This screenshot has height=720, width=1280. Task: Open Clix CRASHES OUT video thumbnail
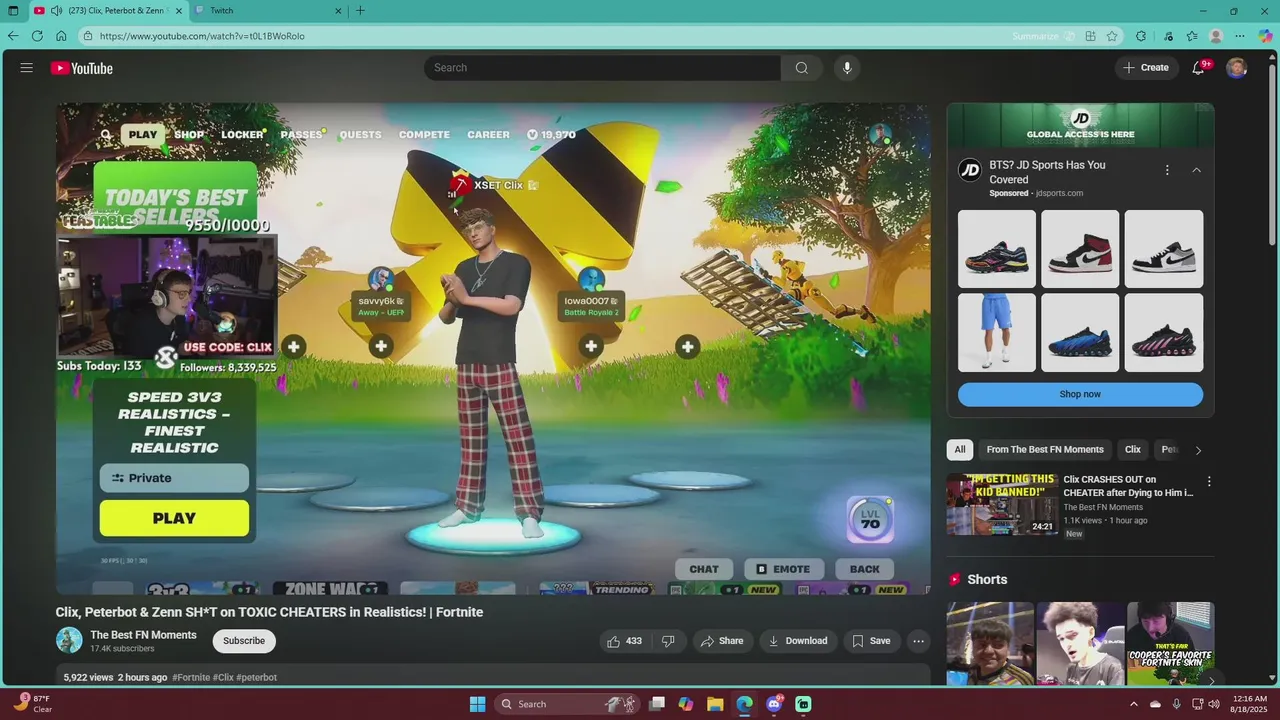[1001, 504]
